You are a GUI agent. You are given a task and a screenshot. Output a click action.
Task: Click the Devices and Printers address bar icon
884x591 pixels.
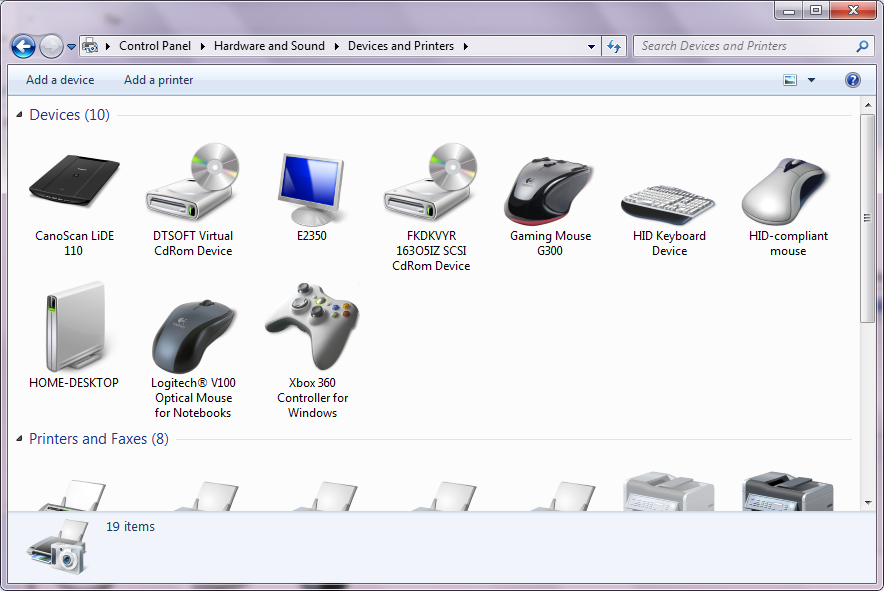[x=90, y=46]
